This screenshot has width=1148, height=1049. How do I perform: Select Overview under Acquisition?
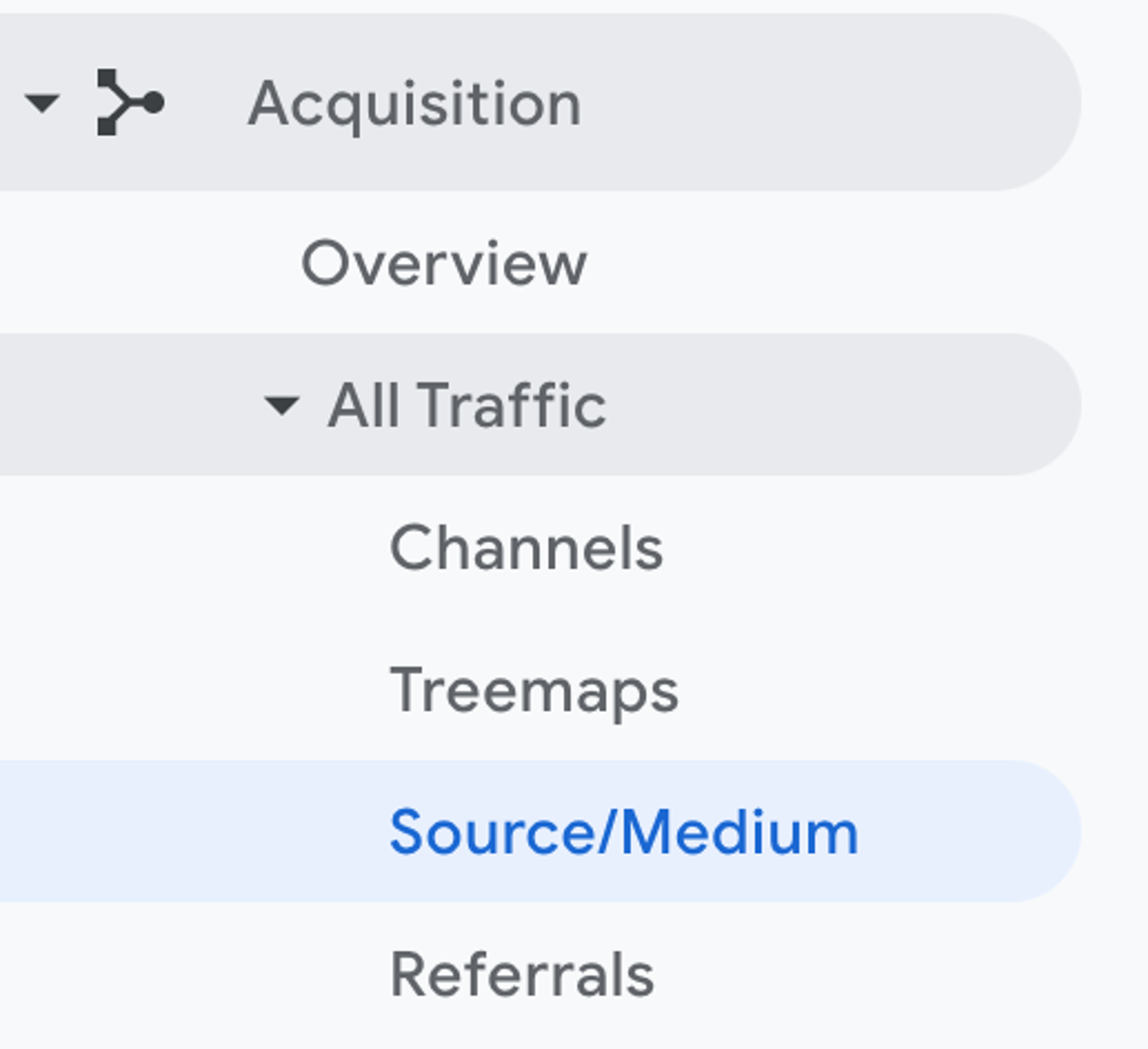[446, 258]
